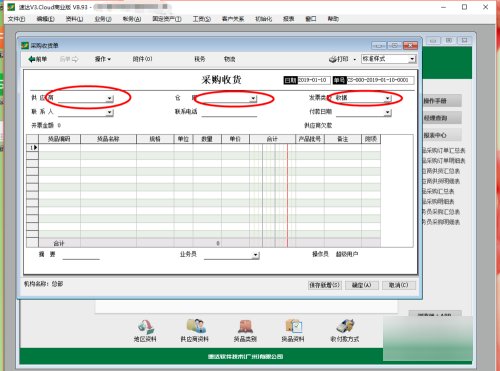Open the 业务 menu
500x371 pixels.
point(103,19)
